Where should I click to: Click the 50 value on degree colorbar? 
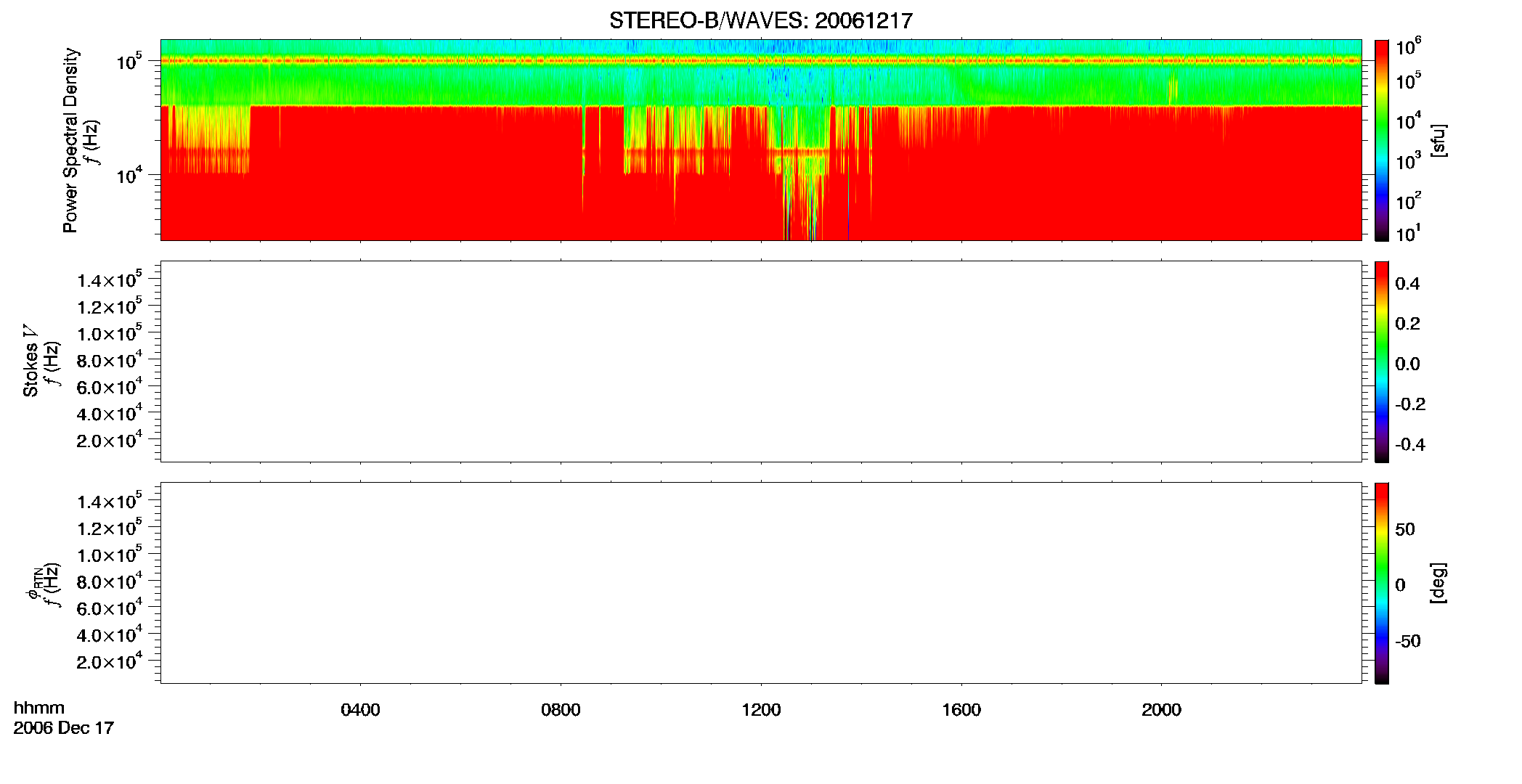tap(1405, 529)
